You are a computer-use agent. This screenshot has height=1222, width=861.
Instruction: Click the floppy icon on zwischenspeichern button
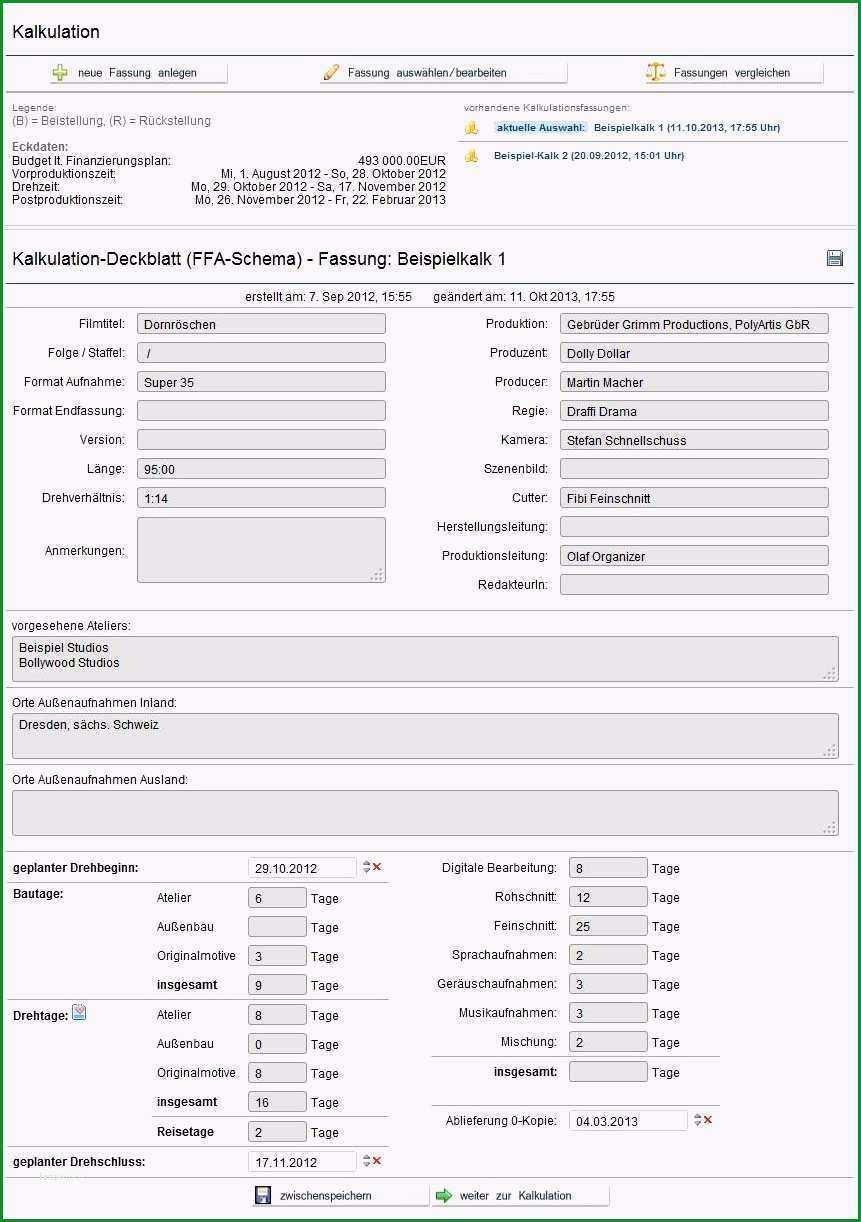pyautogui.click(x=263, y=1195)
